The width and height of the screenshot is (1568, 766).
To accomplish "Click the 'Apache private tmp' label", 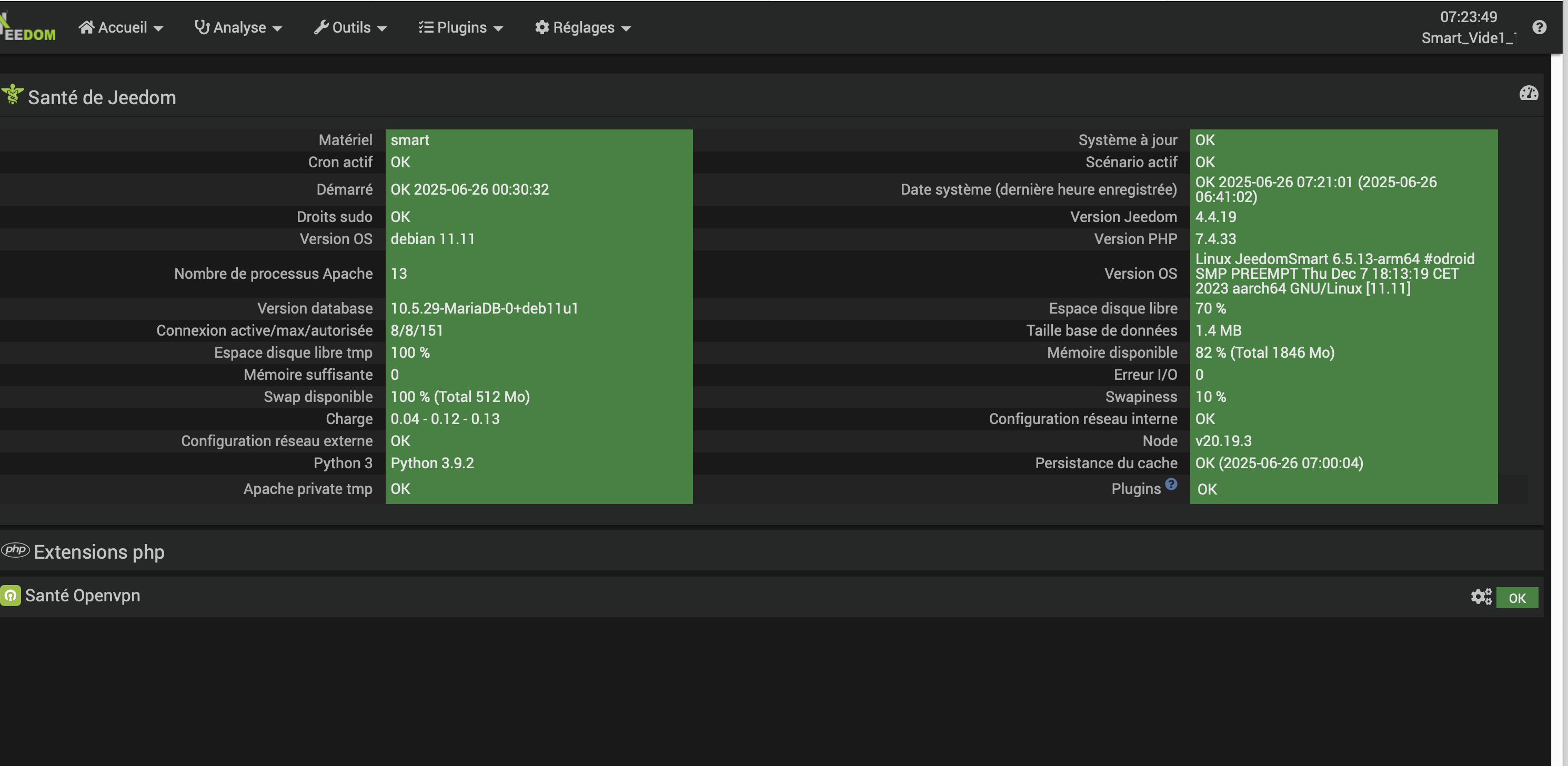I will coord(308,489).
